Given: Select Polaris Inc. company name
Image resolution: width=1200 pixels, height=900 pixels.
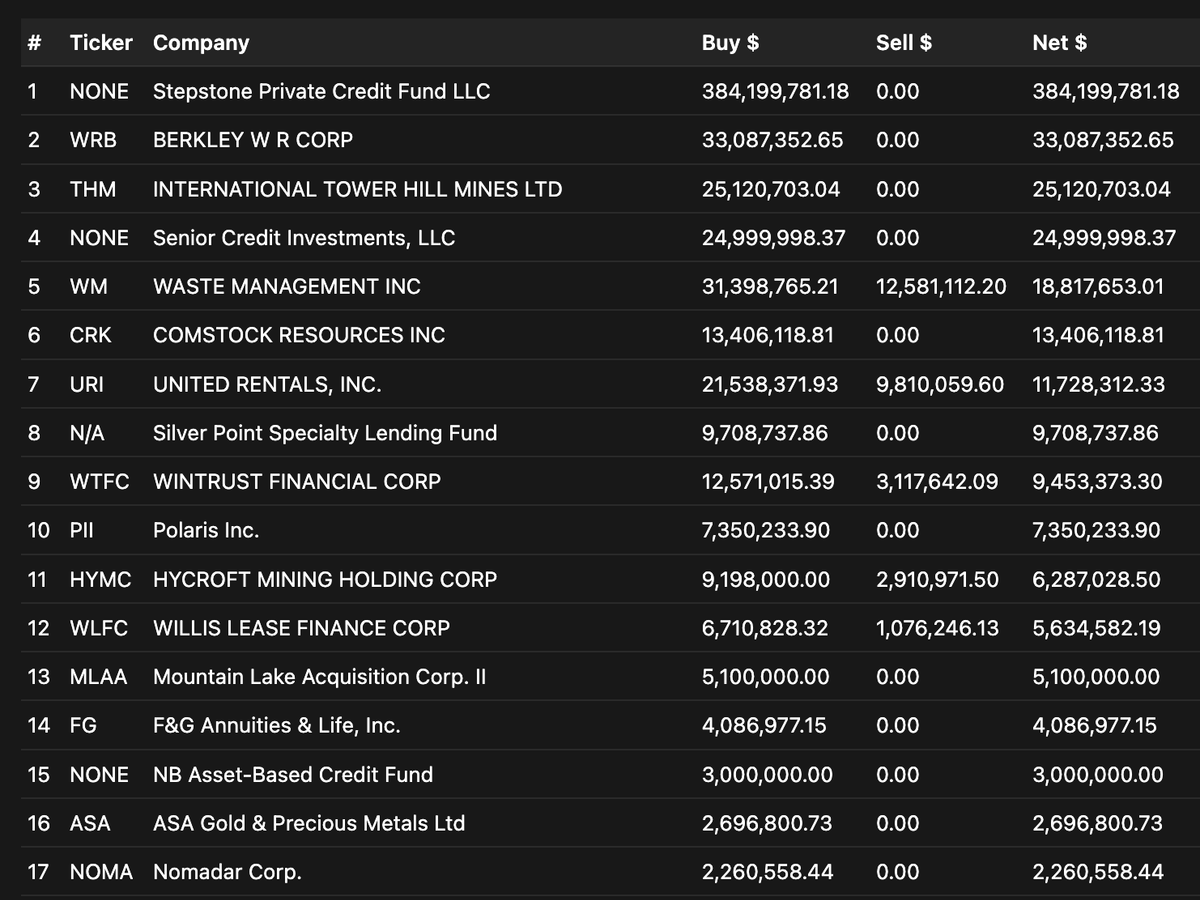Looking at the screenshot, I should tap(206, 530).
